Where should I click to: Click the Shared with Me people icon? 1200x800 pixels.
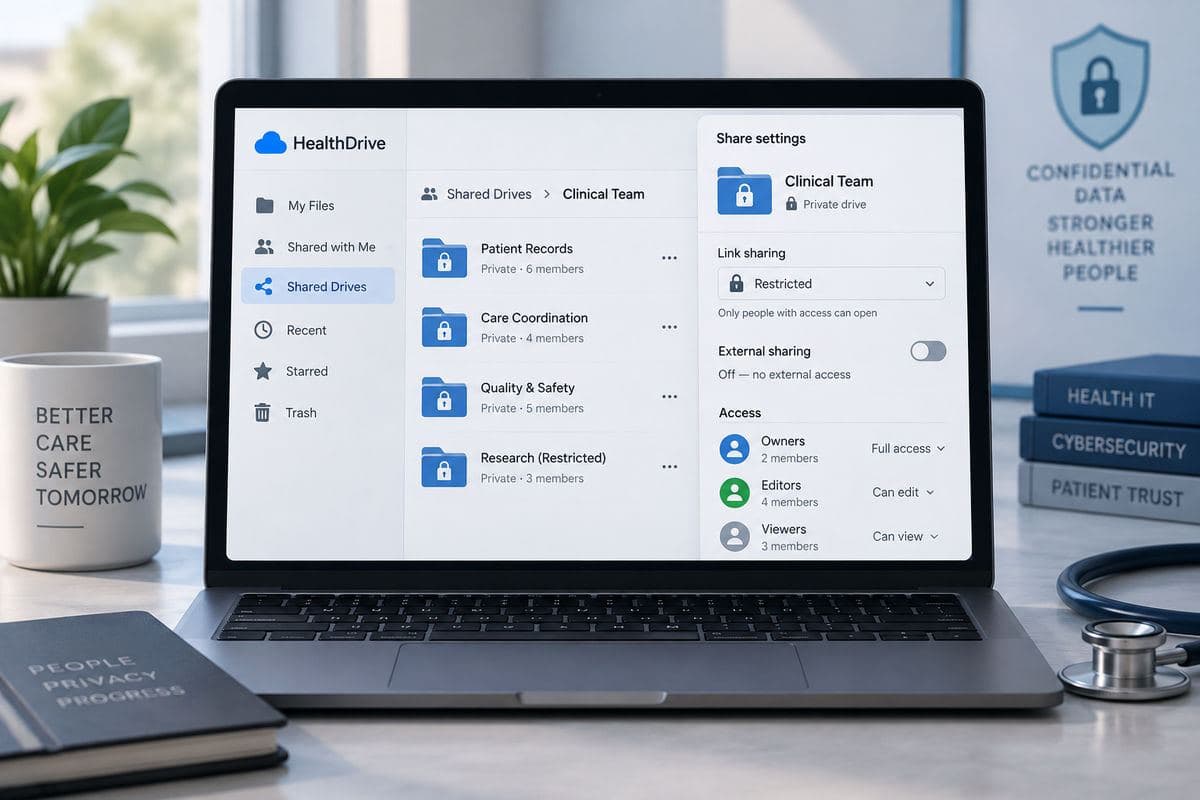264,246
